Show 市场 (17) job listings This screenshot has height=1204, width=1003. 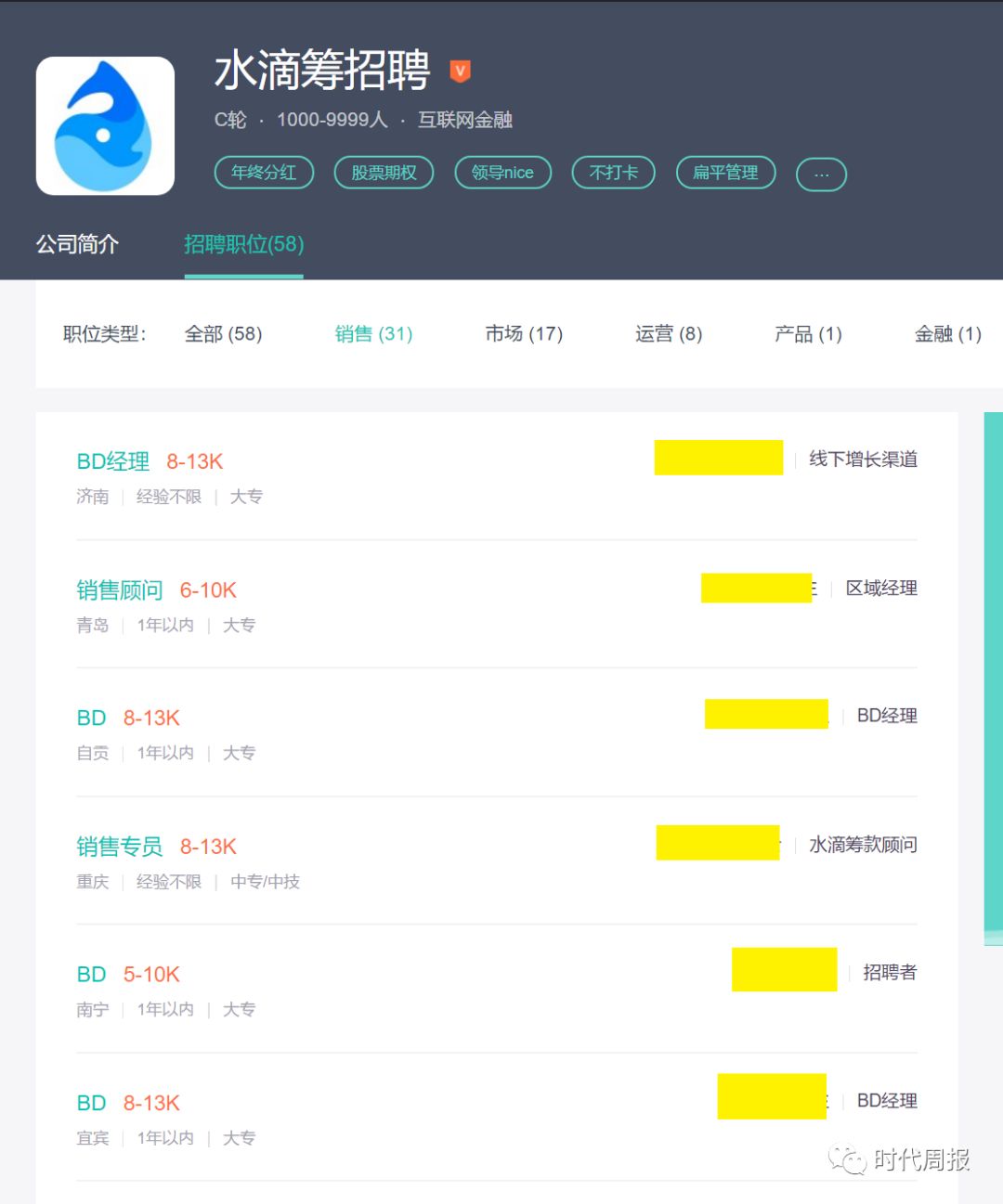coord(524,334)
